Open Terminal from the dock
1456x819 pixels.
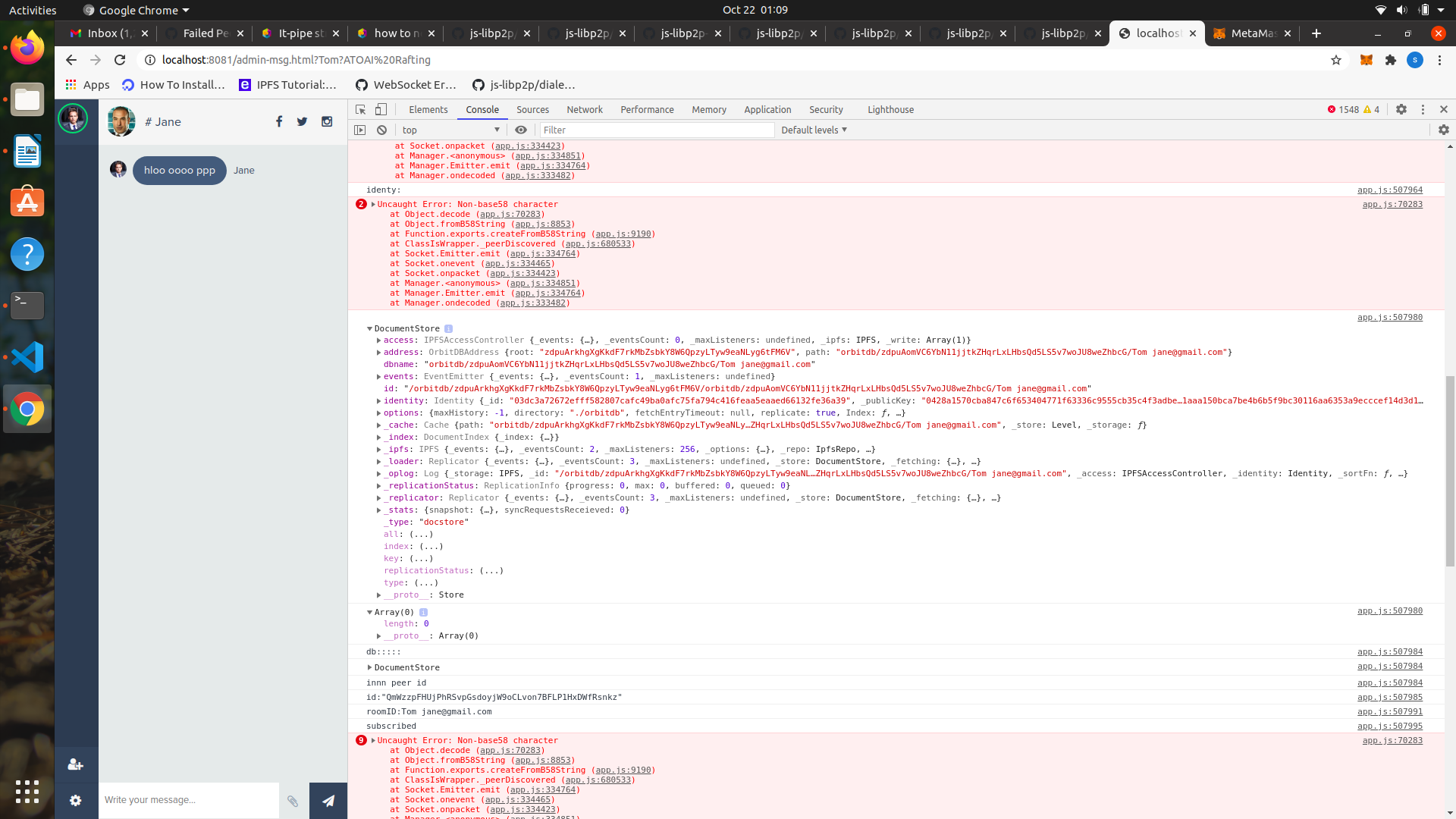[27, 306]
